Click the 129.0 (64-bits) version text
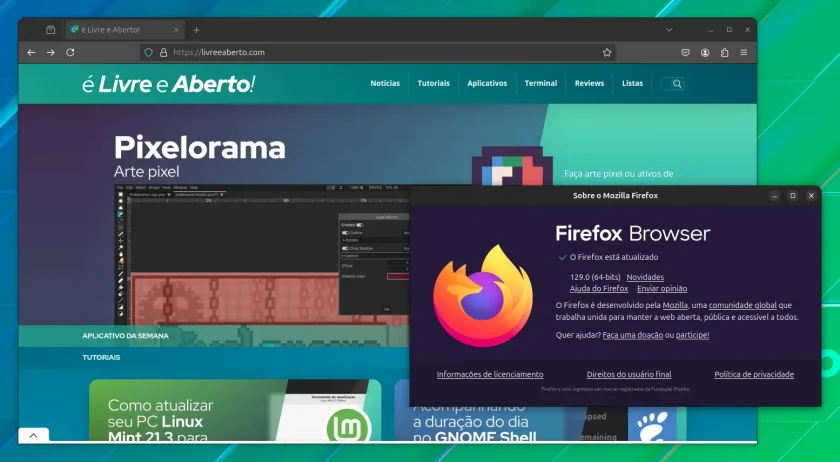The image size is (840, 462). (x=595, y=277)
